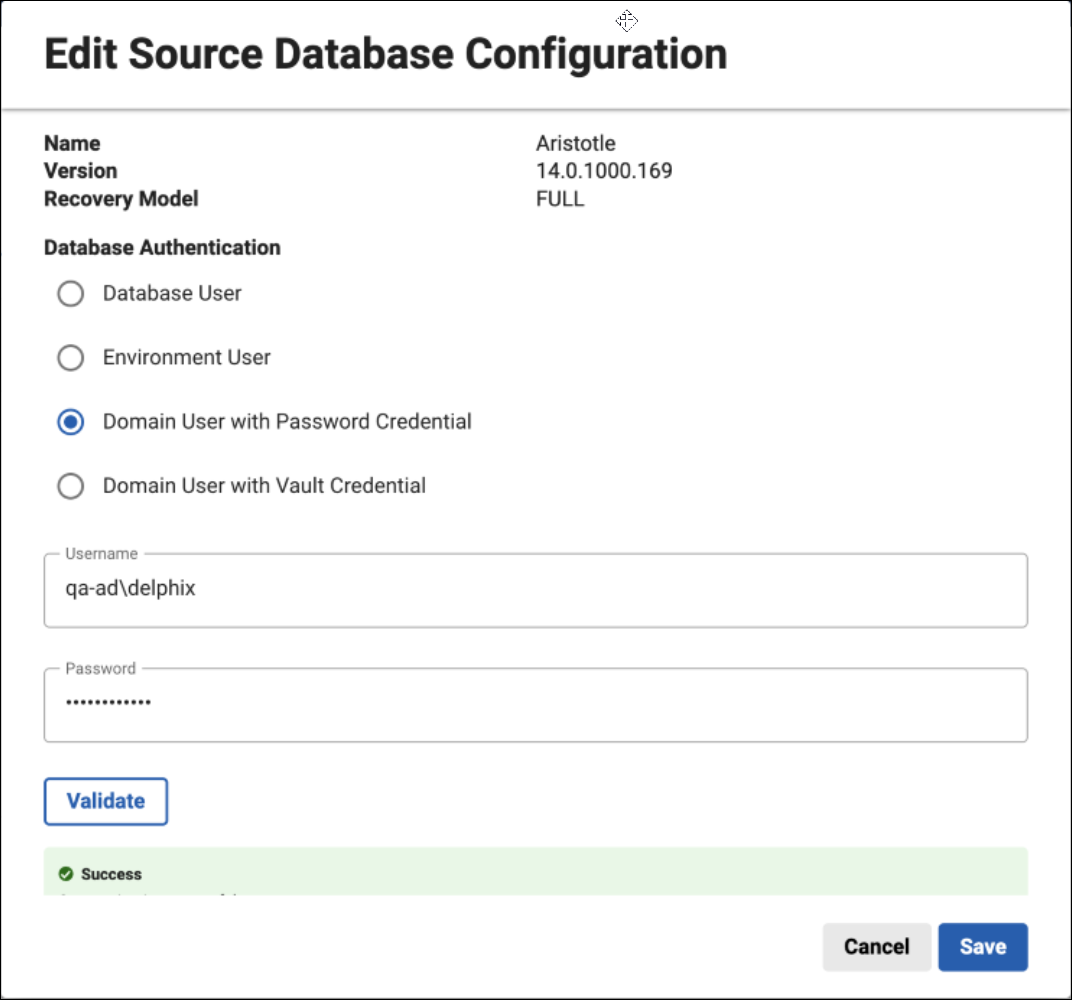Click the Database Authentication heading
This screenshot has height=1000, width=1072.
[162, 247]
